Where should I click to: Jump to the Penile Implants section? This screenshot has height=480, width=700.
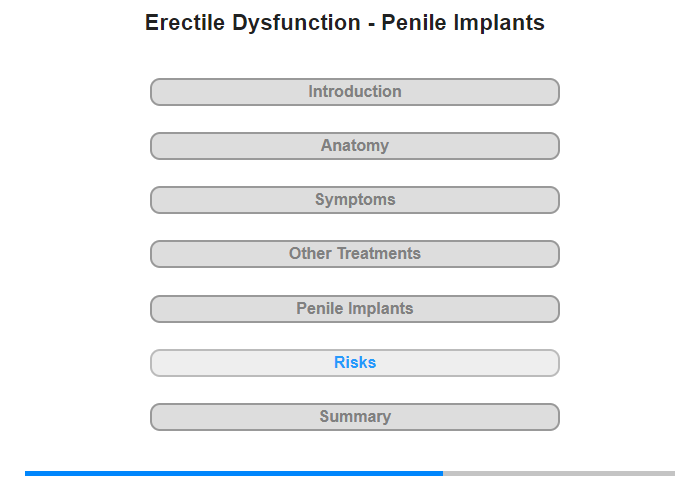click(354, 309)
